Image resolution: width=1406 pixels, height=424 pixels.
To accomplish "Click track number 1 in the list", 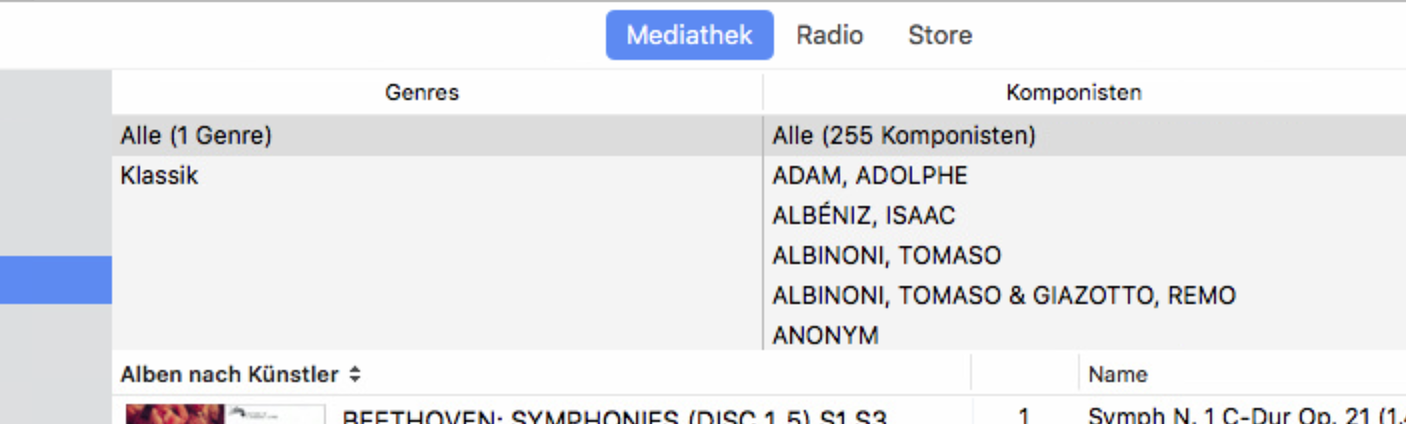I will point(1023,416).
